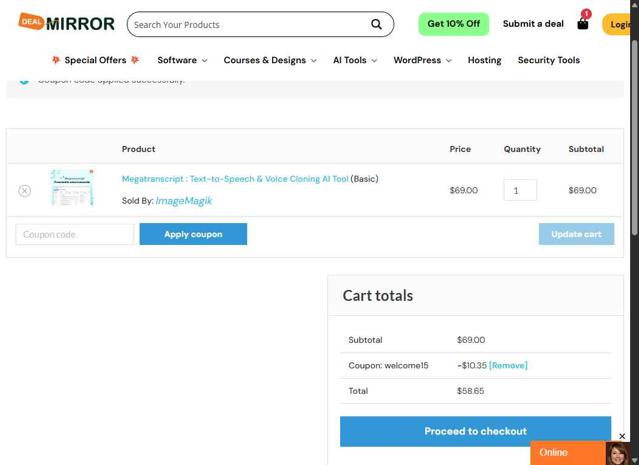Visit the ImageMagik seller link
639x465 pixels.
coord(184,201)
